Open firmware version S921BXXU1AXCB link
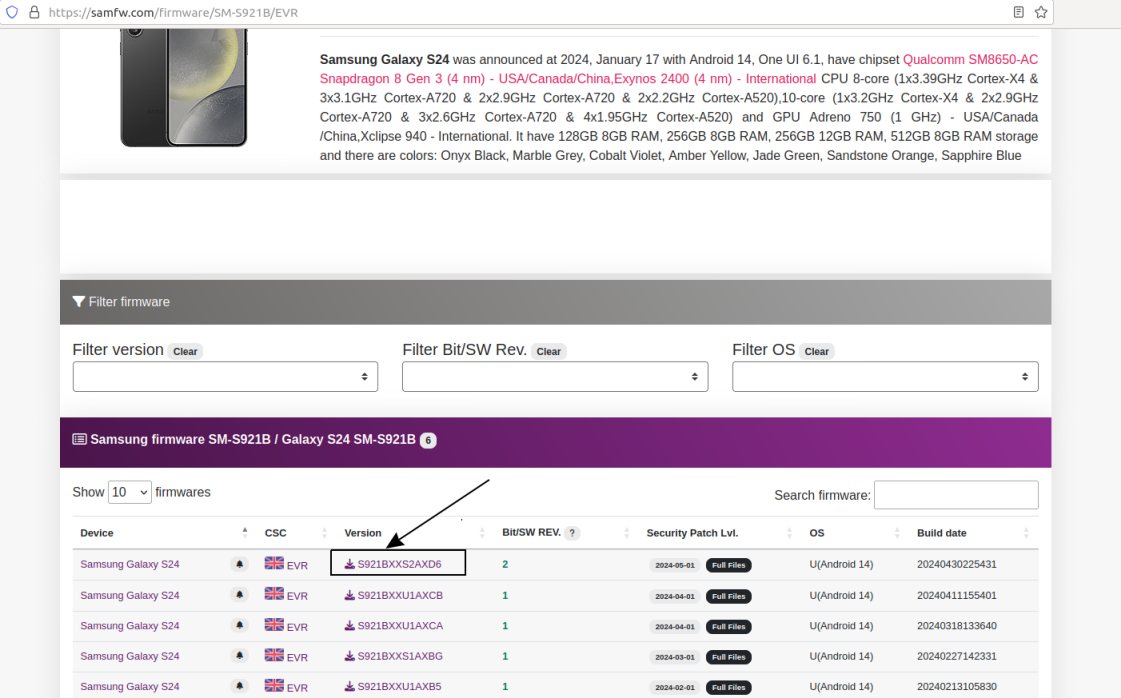Screen dimensions: 1121x698 [400, 595]
